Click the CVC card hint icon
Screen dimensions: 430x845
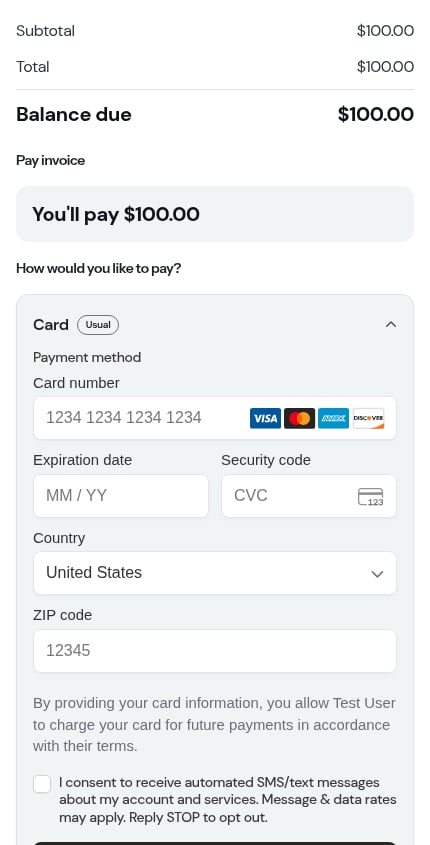pos(371,497)
